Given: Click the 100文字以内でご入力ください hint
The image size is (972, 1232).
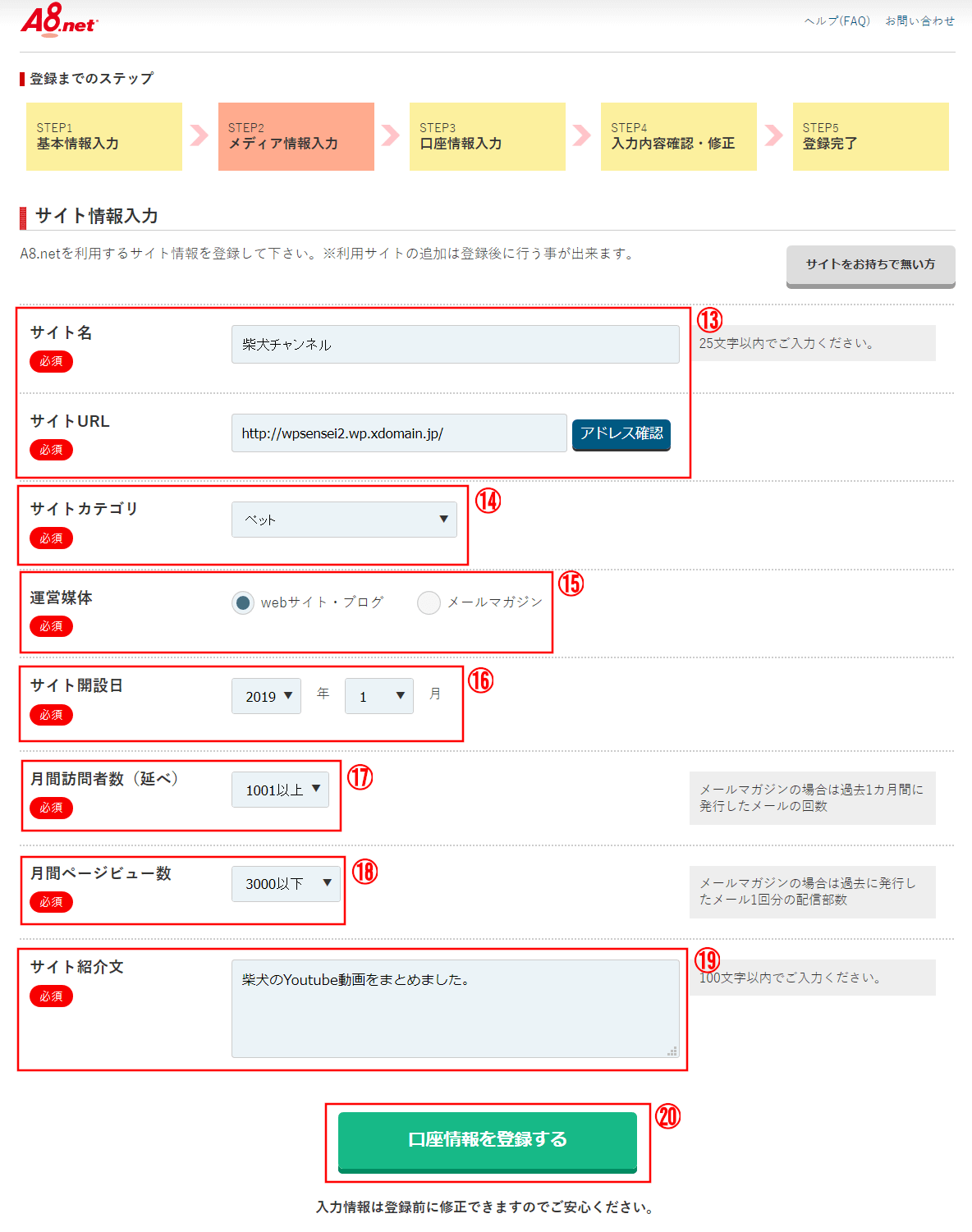Looking at the screenshot, I should [x=790, y=978].
